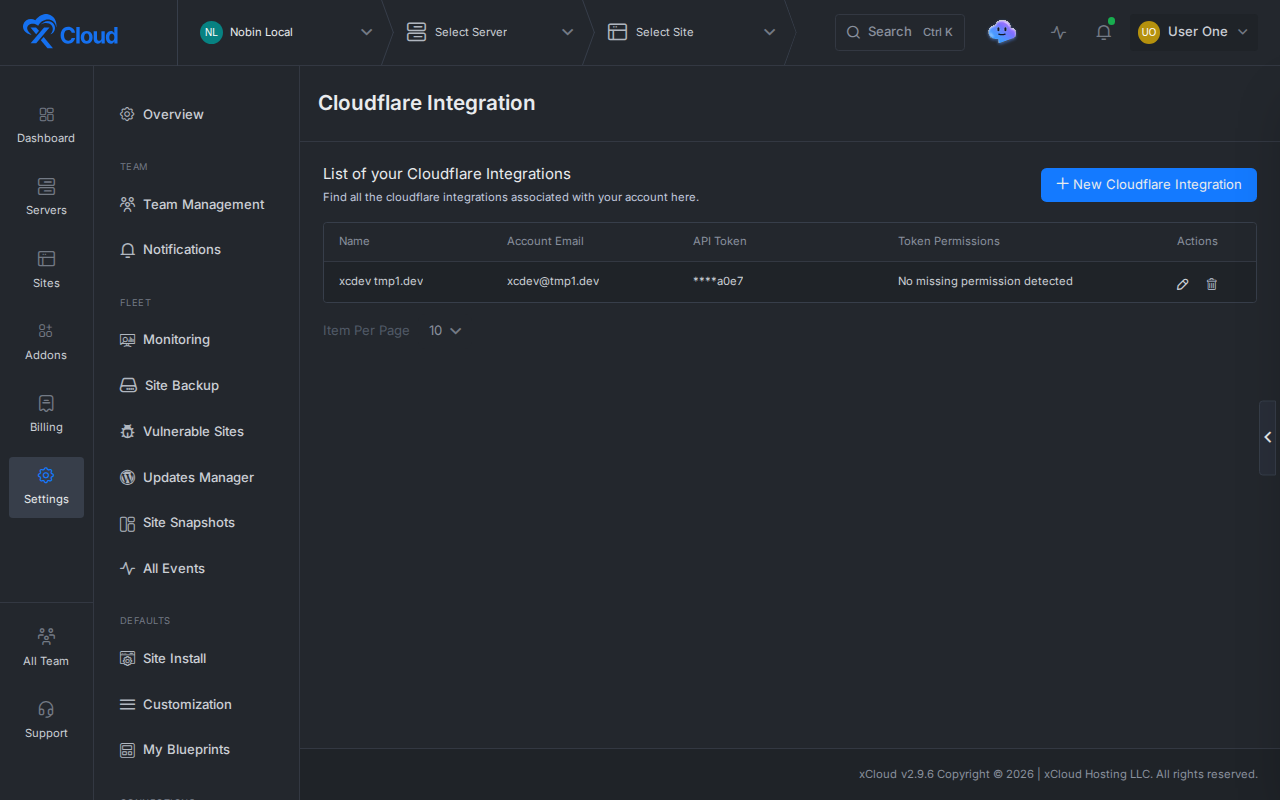Viewport: 1280px width, 800px height.
Task: Open Servers in the left rail
Action: tap(46, 198)
